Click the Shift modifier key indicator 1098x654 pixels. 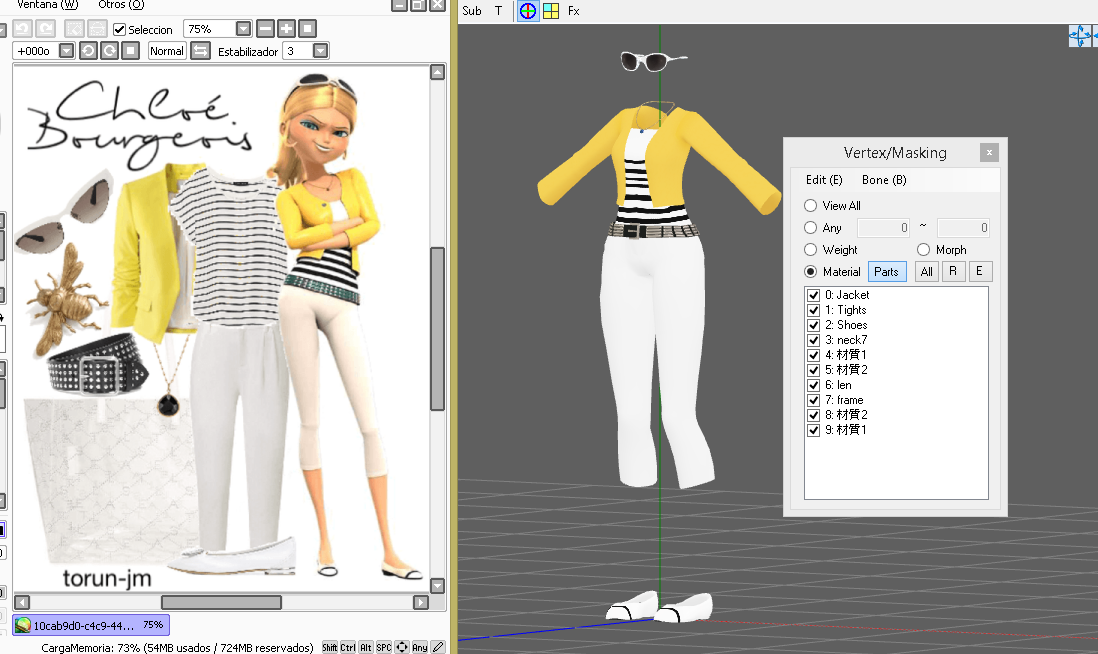pos(330,648)
